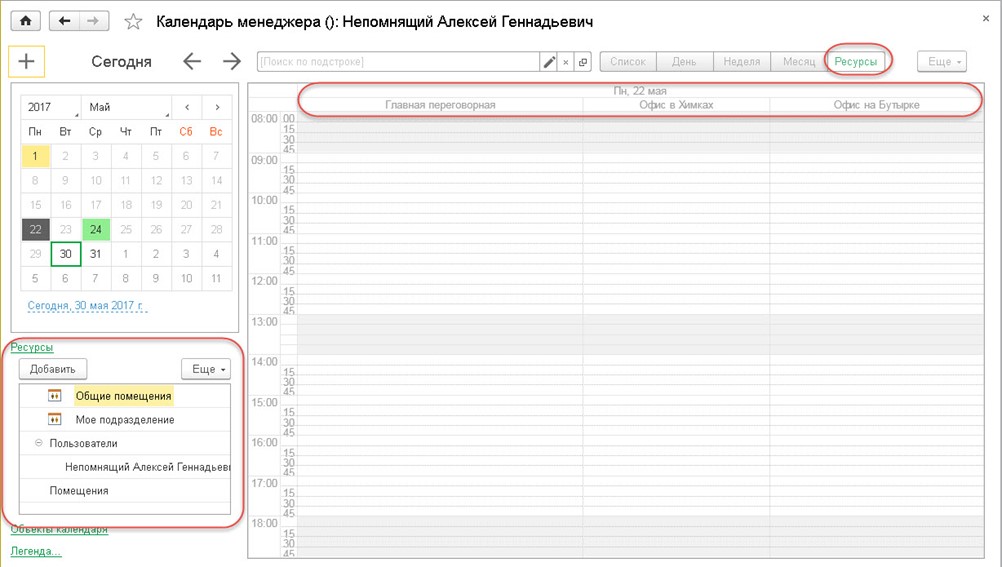
Task: Click the open-window icon beside search
Action: [583, 62]
